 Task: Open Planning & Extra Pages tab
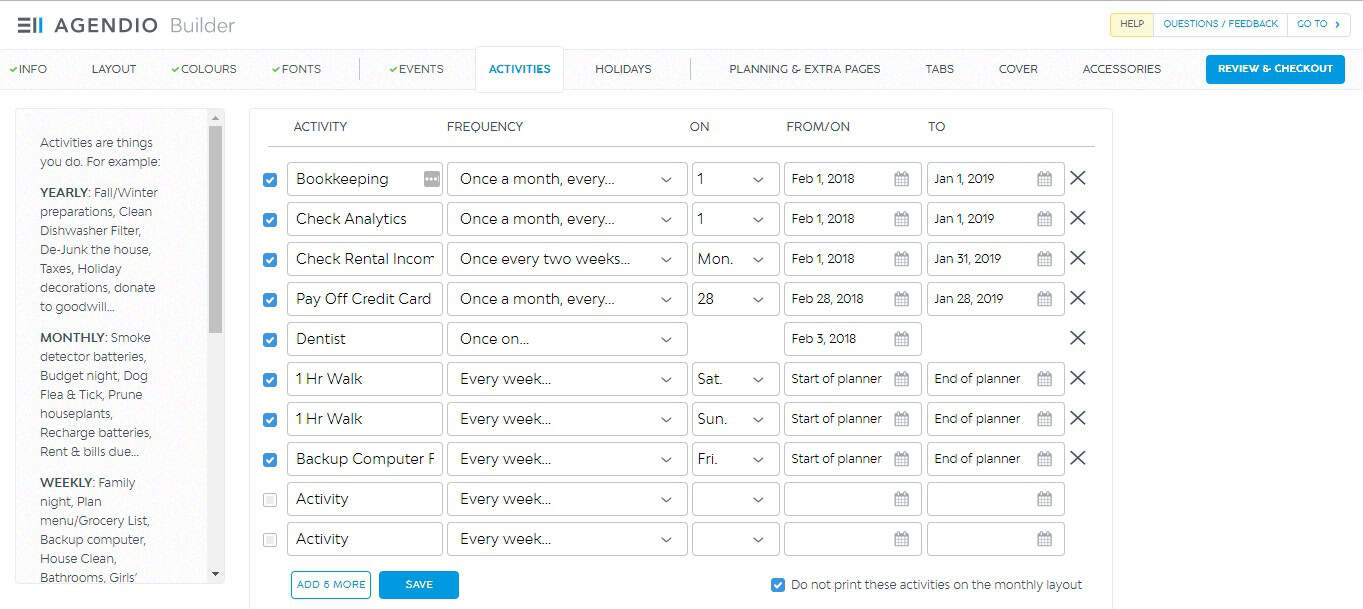point(805,69)
